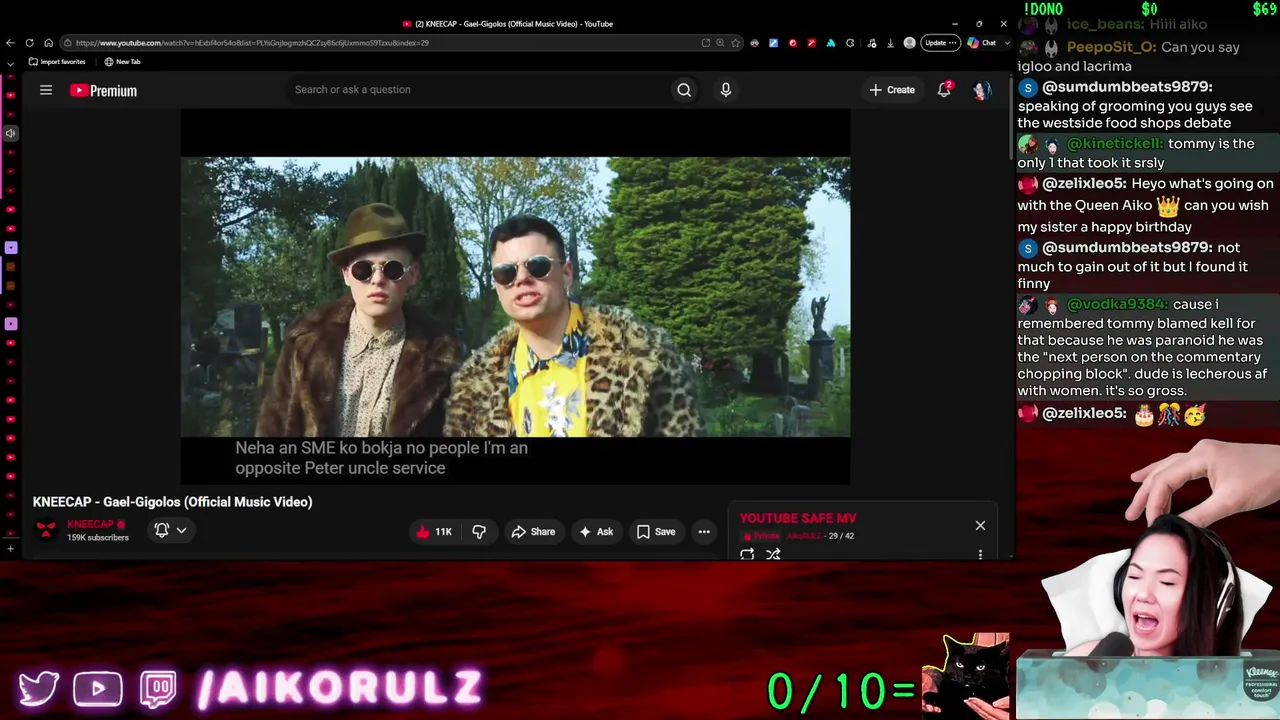The image size is (1280, 720).
Task: Toggle playlist shuffle
Action: [773, 554]
